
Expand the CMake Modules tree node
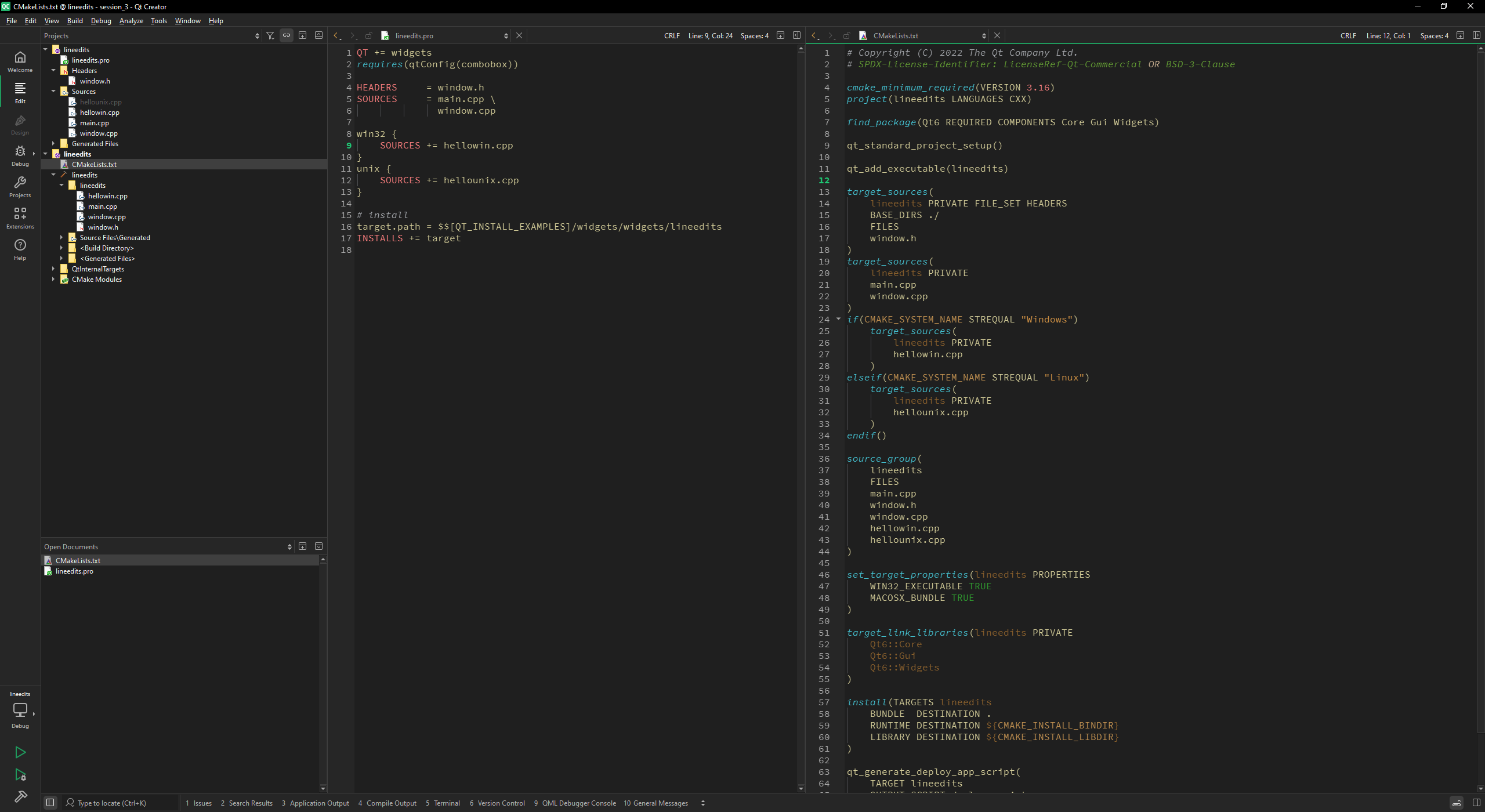pyautogui.click(x=53, y=280)
